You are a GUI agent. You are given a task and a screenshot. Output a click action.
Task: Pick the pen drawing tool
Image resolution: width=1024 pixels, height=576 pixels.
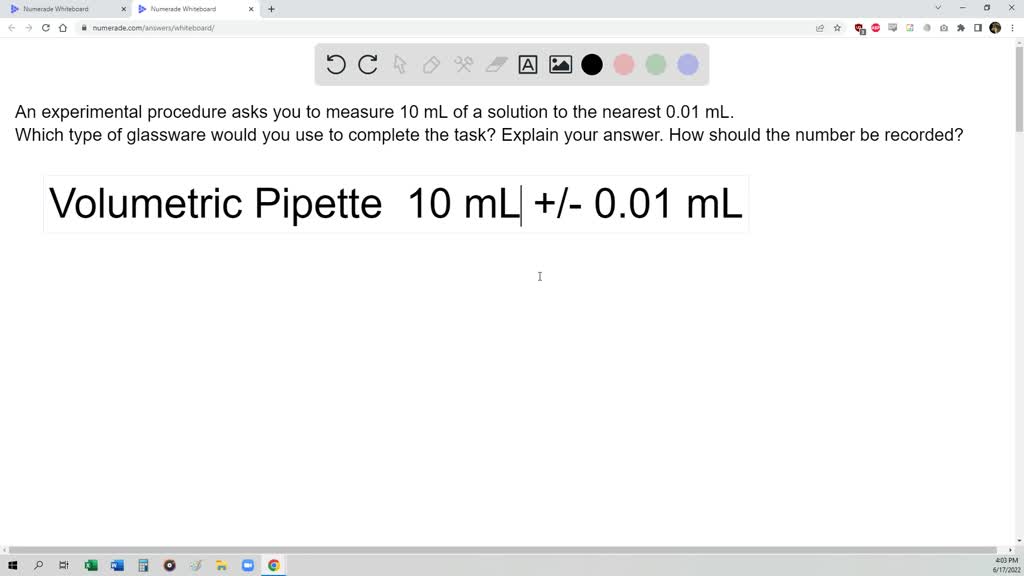(x=431, y=64)
